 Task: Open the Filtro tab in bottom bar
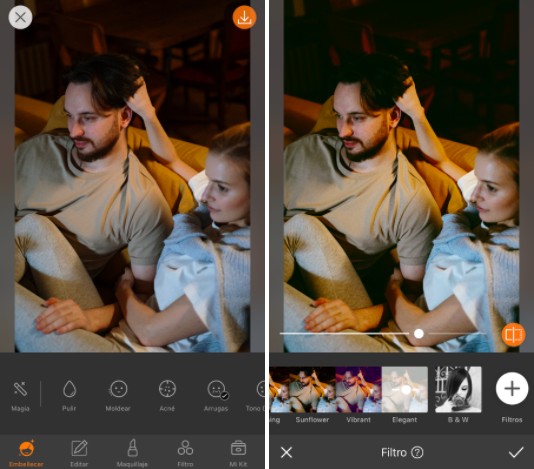click(x=185, y=453)
